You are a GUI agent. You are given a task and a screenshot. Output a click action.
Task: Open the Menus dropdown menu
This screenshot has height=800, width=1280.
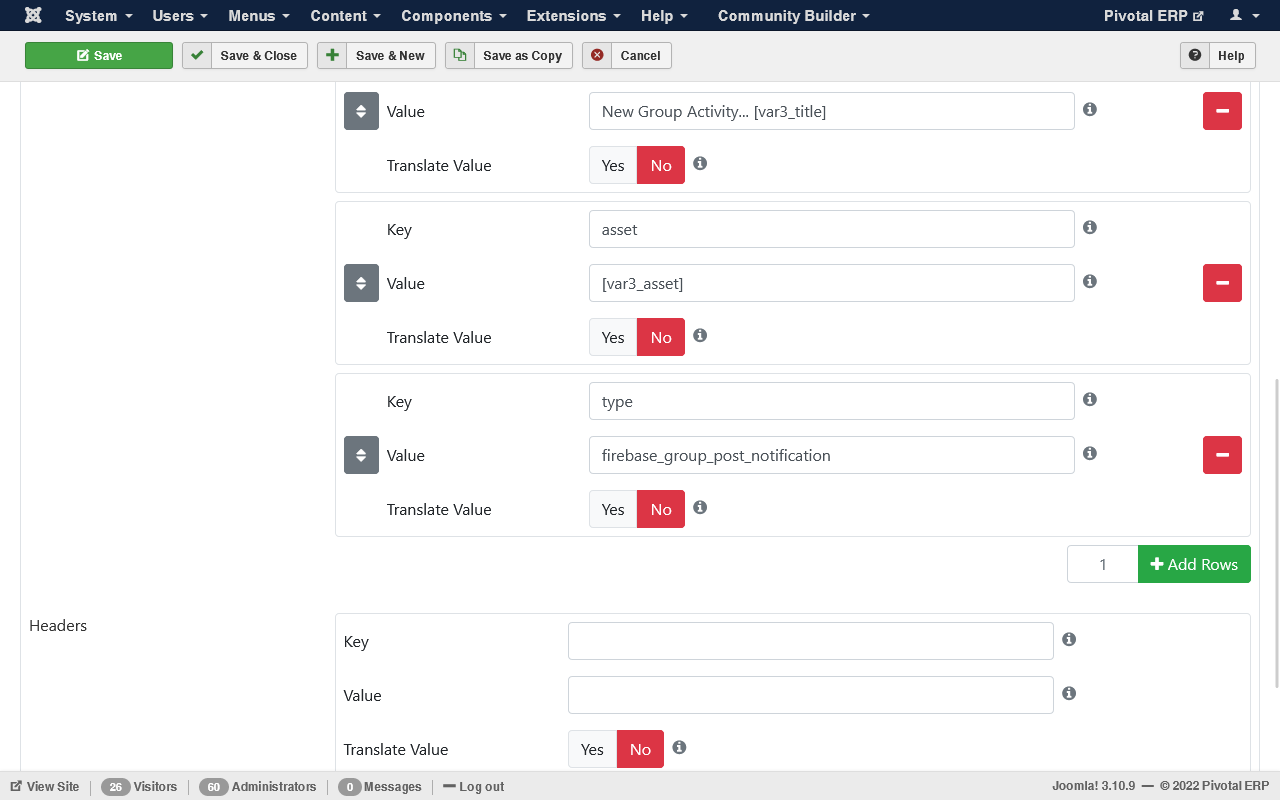tap(259, 15)
